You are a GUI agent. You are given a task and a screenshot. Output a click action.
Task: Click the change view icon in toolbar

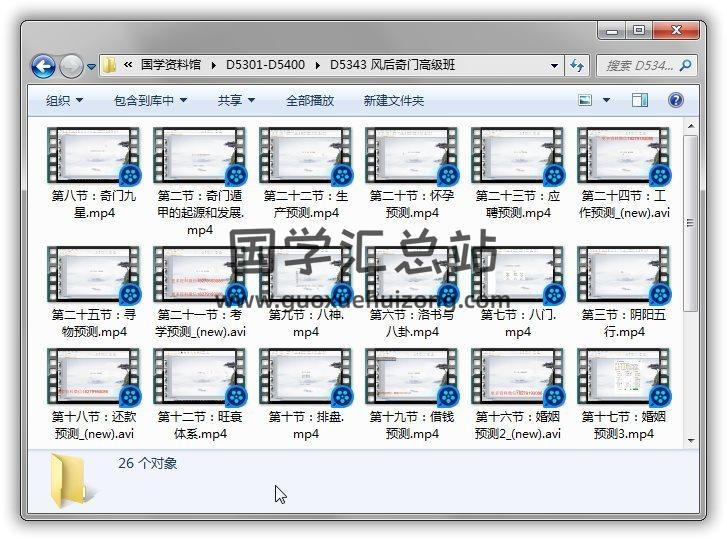click(586, 100)
